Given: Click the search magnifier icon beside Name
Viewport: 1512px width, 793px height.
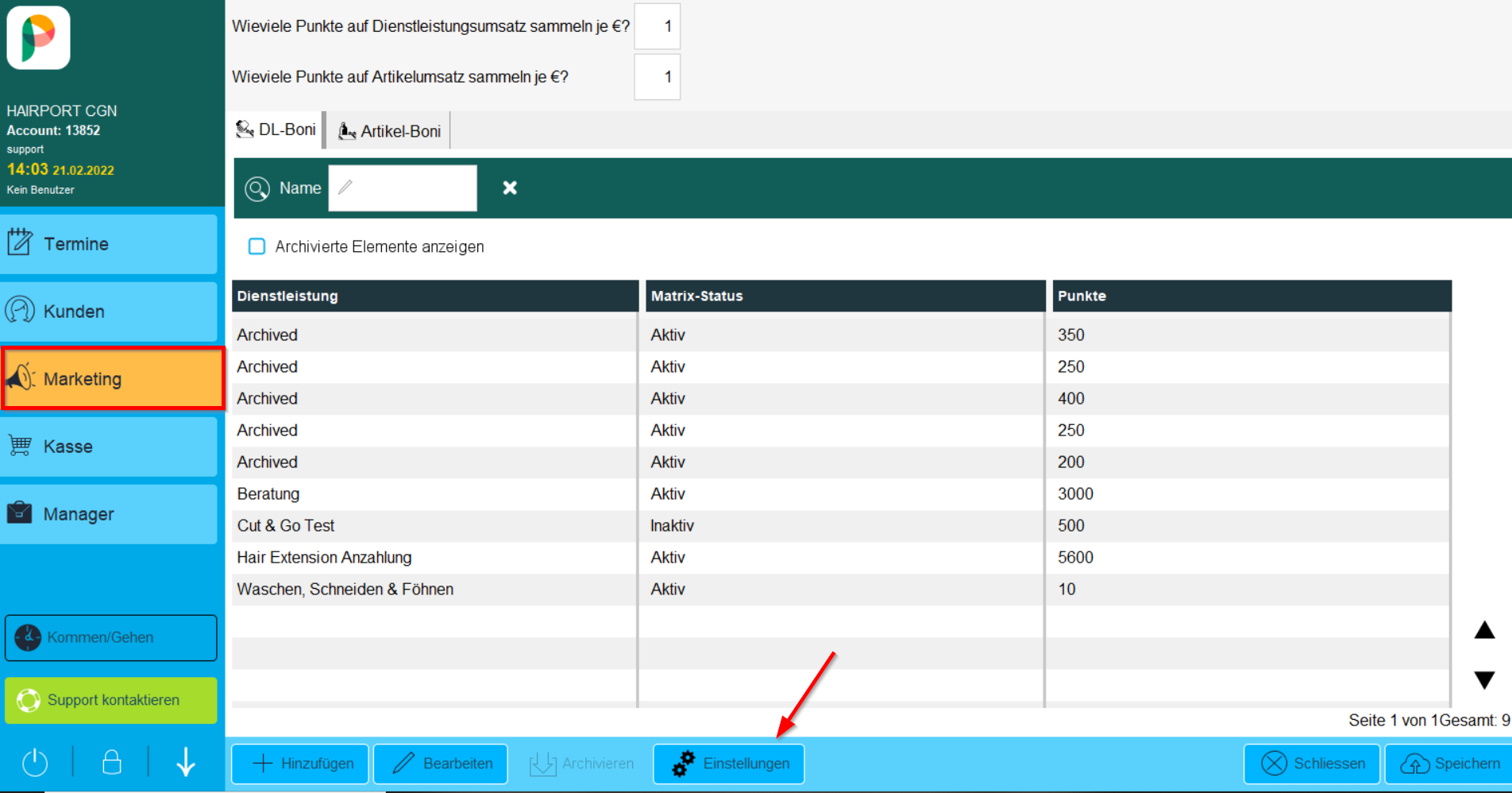Looking at the screenshot, I should tap(257, 188).
